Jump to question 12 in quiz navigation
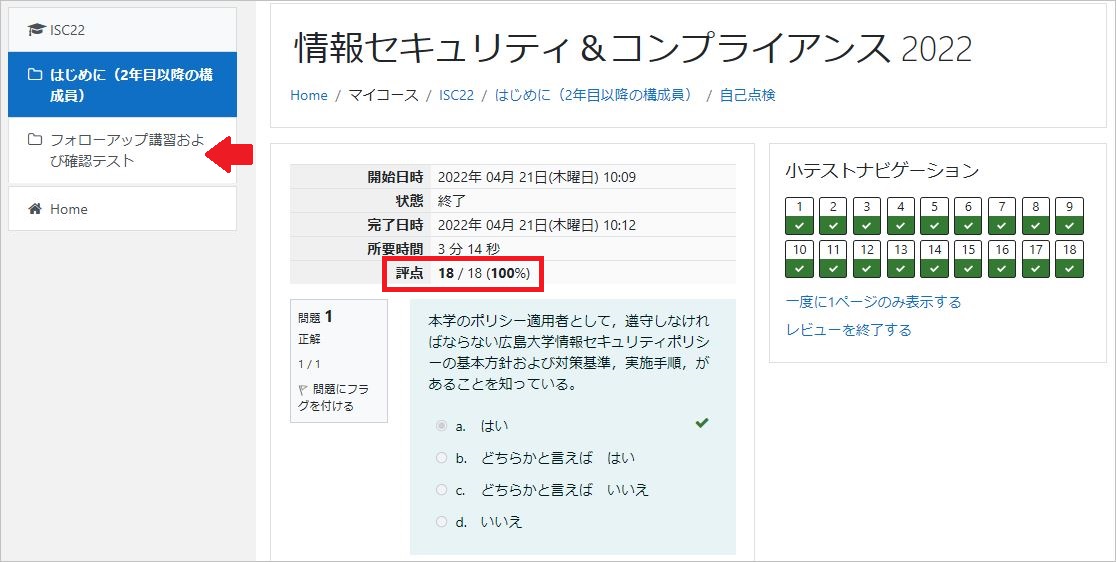 (867, 259)
